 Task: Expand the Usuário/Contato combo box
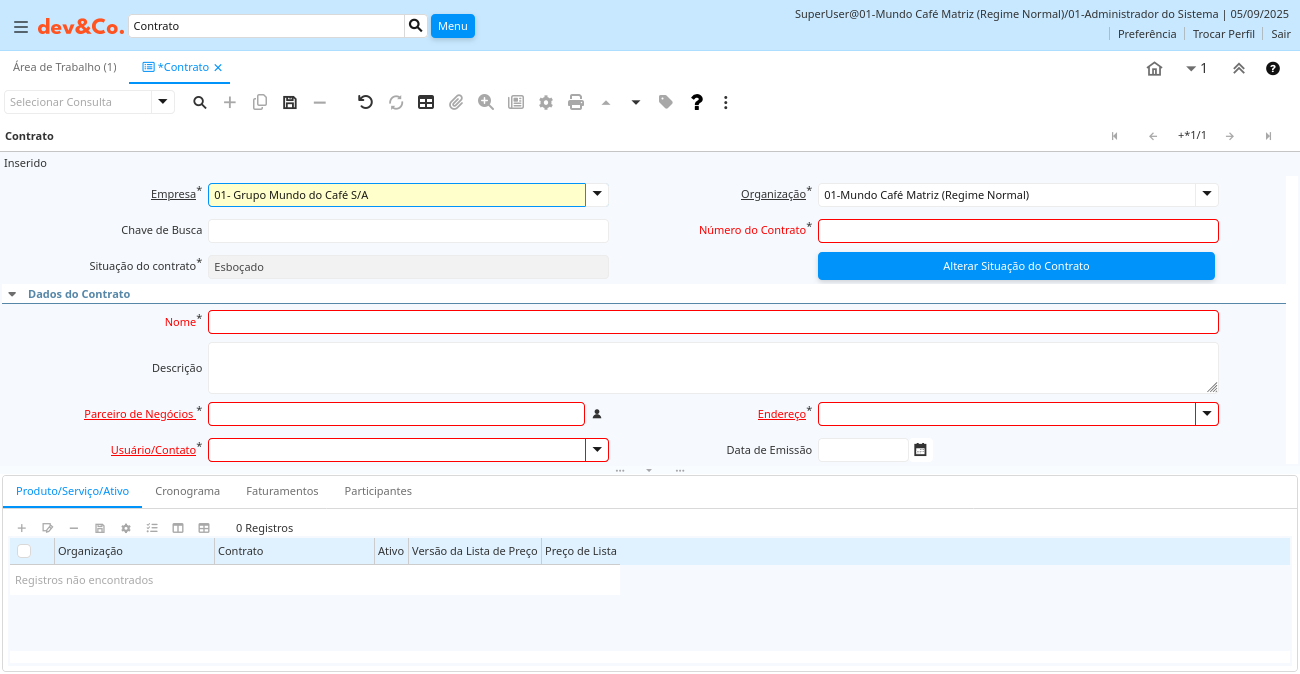597,450
